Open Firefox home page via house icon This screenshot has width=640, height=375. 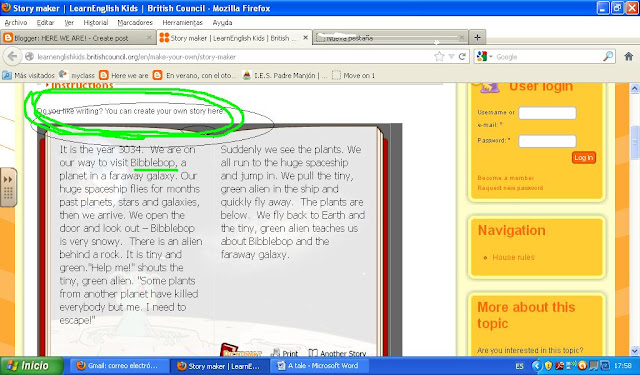point(629,56)
